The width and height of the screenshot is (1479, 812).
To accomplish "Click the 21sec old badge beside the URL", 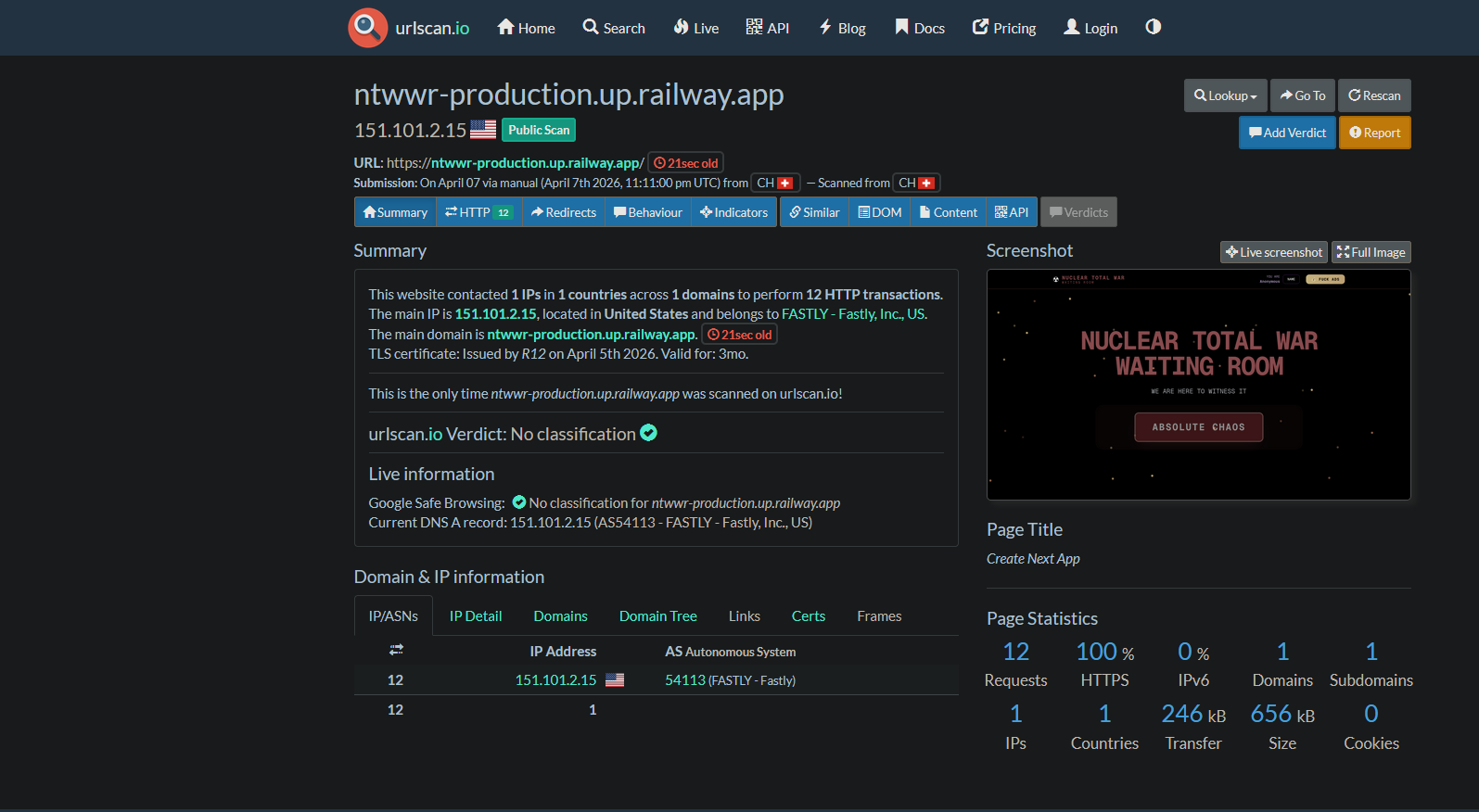I will pos(686,163).
